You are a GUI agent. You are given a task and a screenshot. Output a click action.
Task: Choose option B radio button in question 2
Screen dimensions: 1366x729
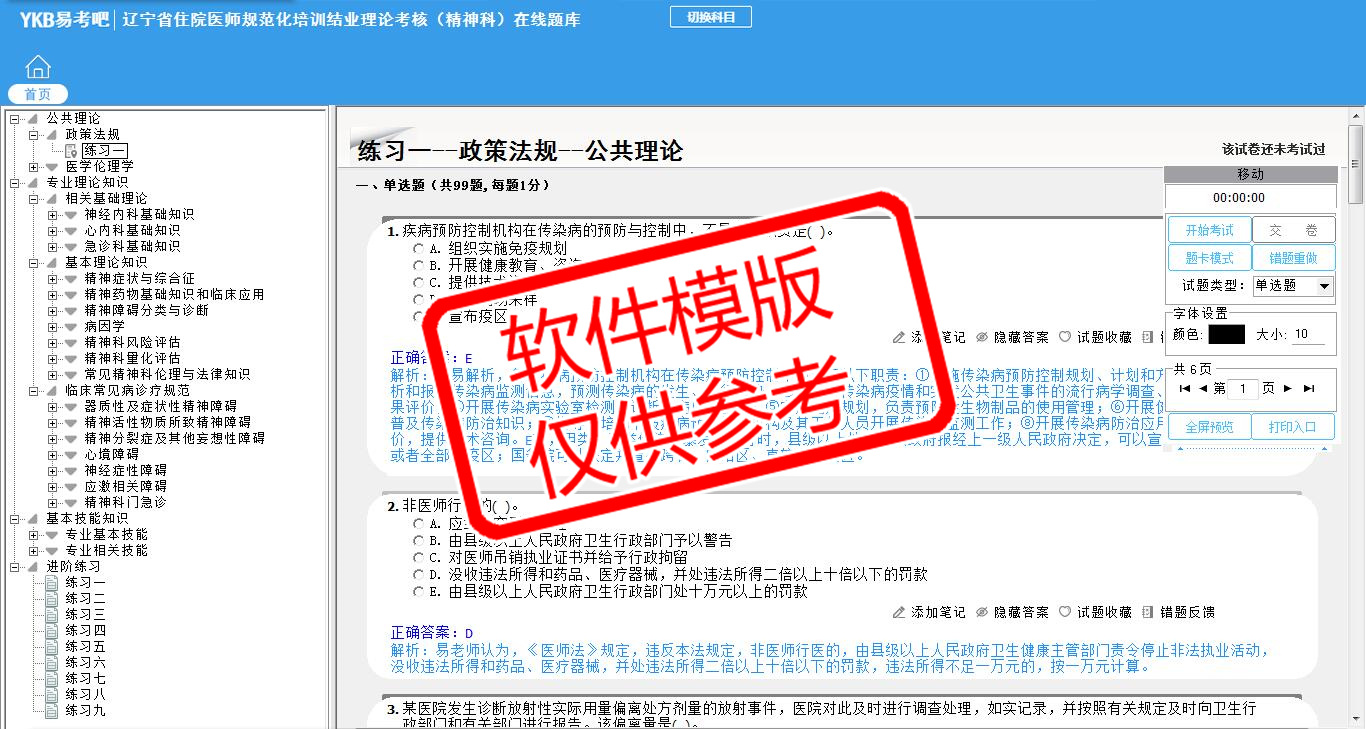point(419,541)
